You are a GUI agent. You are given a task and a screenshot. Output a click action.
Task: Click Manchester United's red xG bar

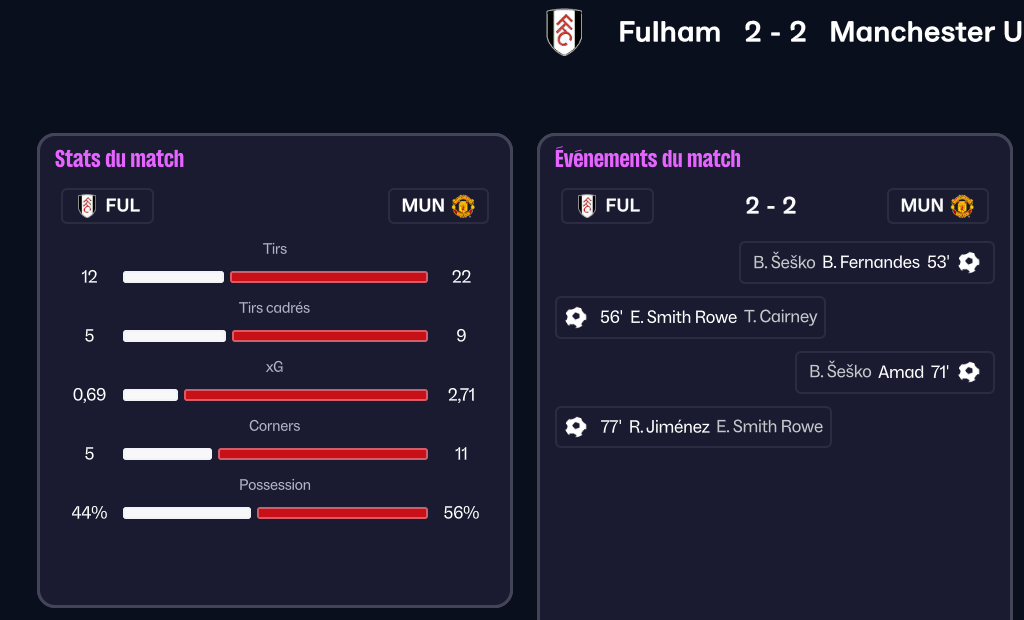pos(305,395)
